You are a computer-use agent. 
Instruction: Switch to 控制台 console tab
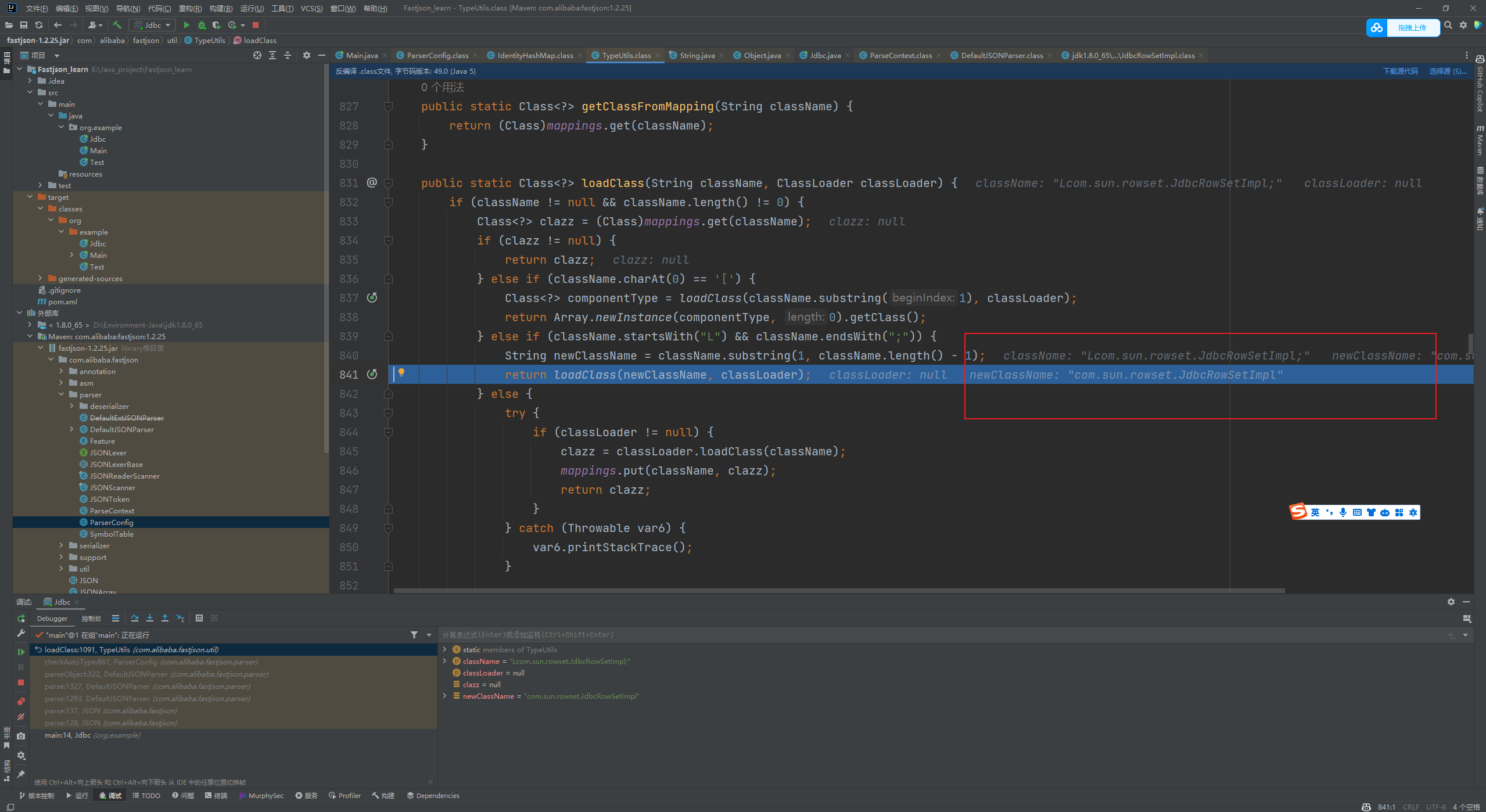[91, 618]
